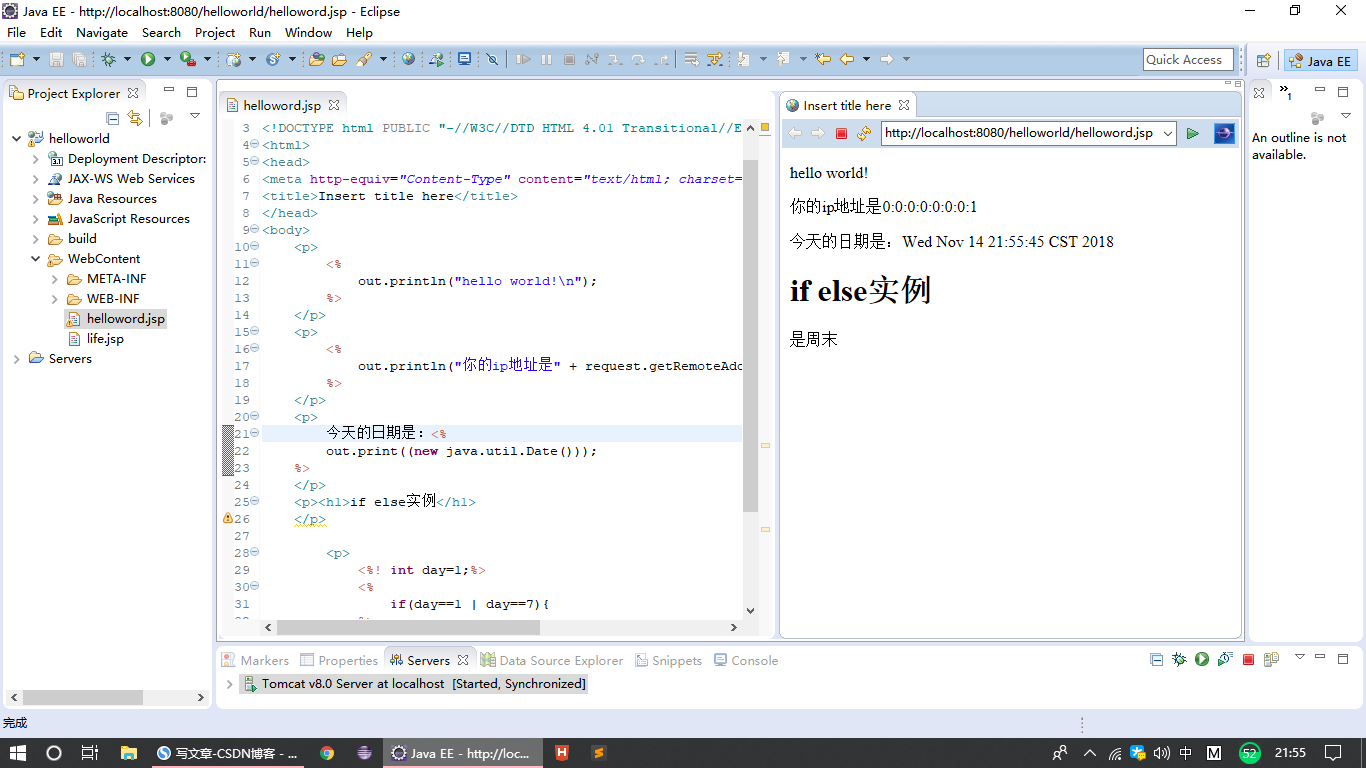This screenshot has width=1366, height=768.
Task: Click the editor vertical scrollbar thumb
Action: pyautogui.click(x=751, y=336)
